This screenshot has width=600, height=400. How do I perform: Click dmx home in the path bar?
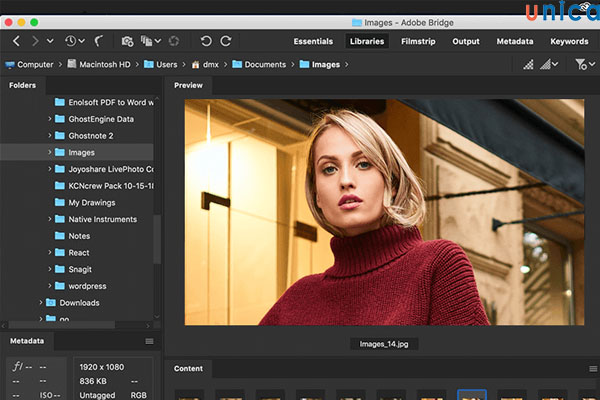(x=205, y=65)
